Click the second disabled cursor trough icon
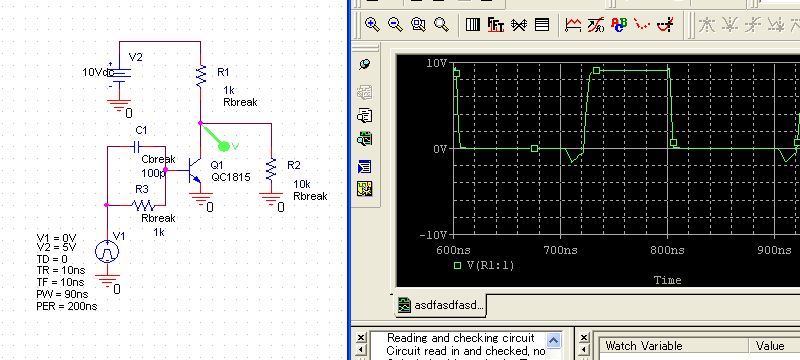The width and height of the screenshot is (800, 360). pyautogui.click(x=730, y=24)
